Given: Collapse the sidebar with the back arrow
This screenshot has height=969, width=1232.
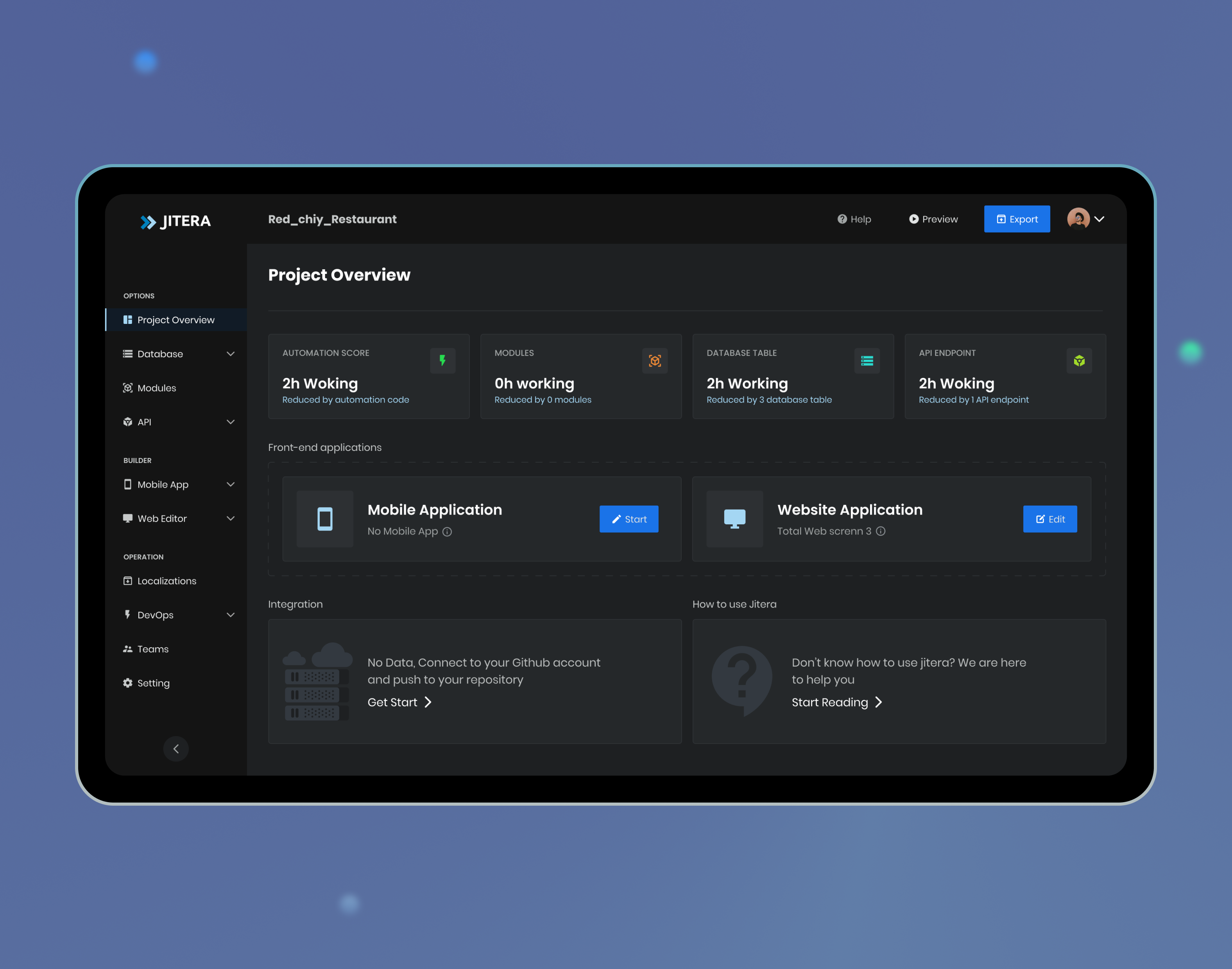Looking at the screenshot, I should click(x=176, y=749).
